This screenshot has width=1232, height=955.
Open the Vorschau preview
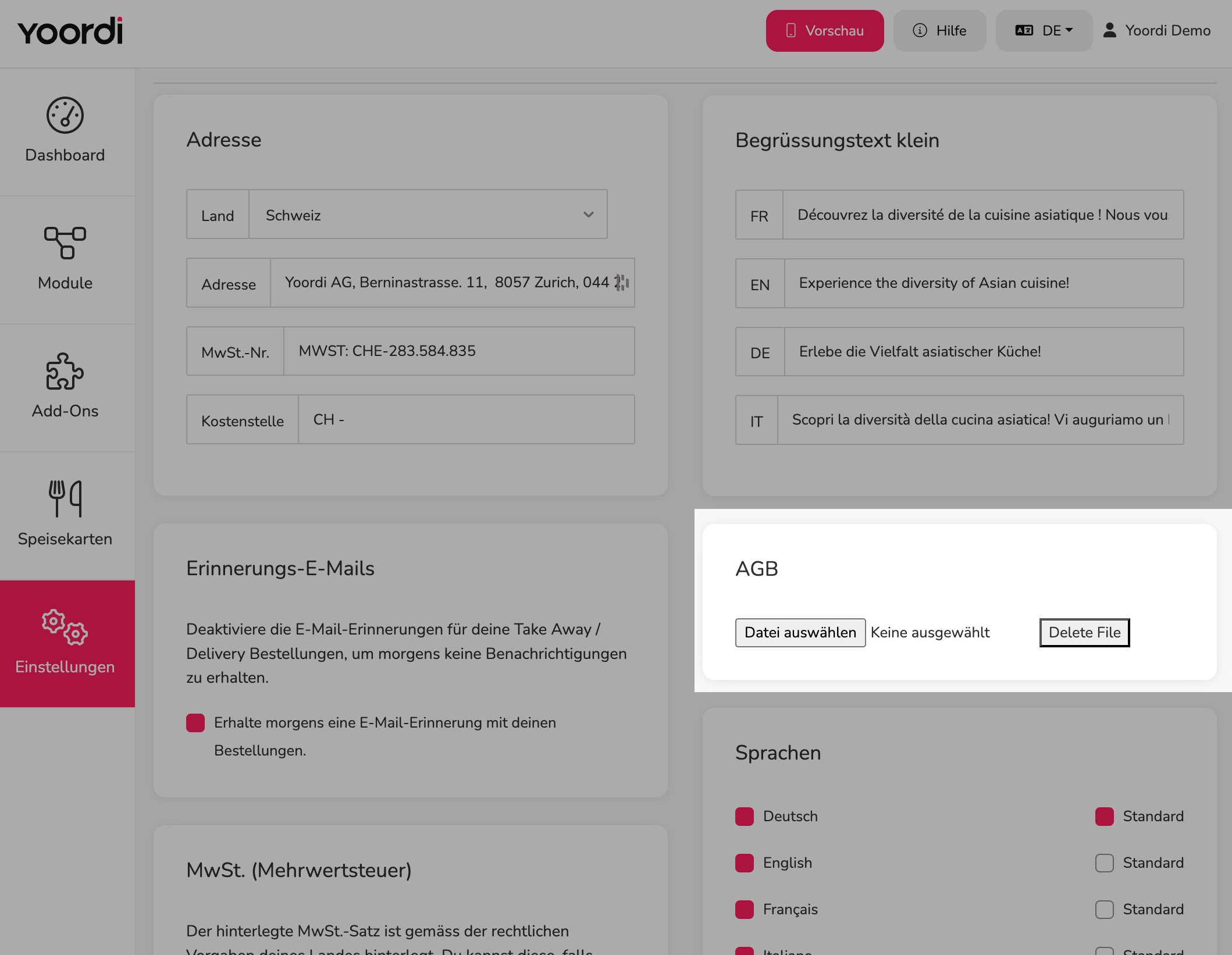[x=825, y=31]
